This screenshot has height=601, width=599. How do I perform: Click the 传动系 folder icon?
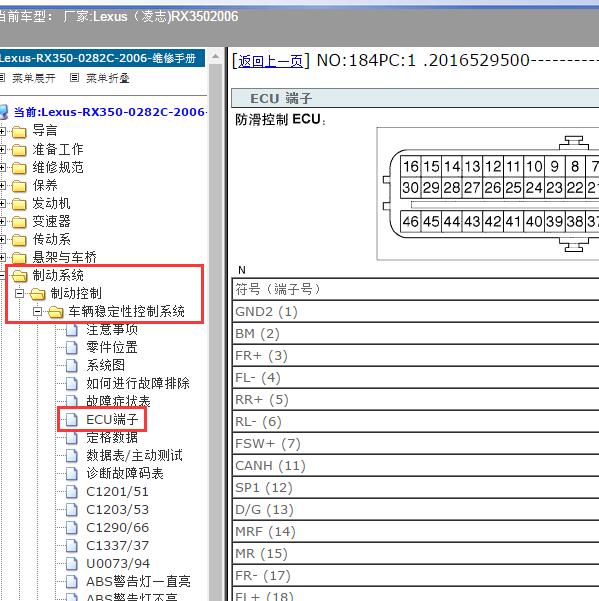click(19, 240)
